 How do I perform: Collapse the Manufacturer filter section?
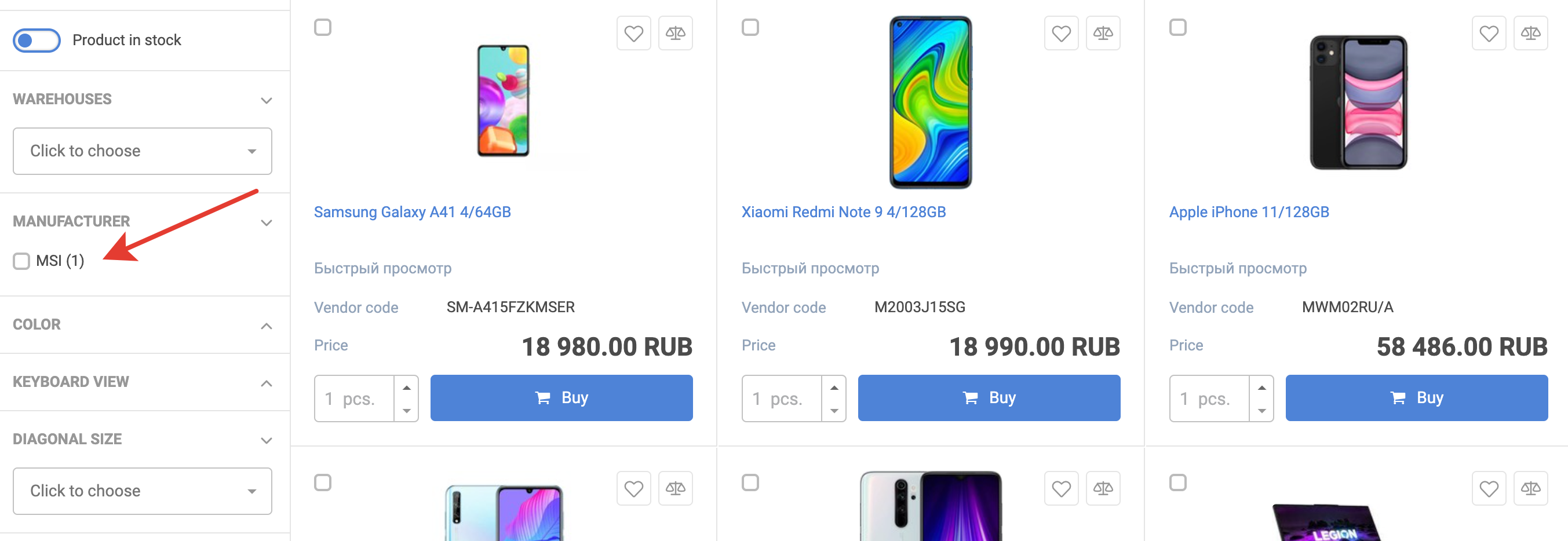pos(266,223)
